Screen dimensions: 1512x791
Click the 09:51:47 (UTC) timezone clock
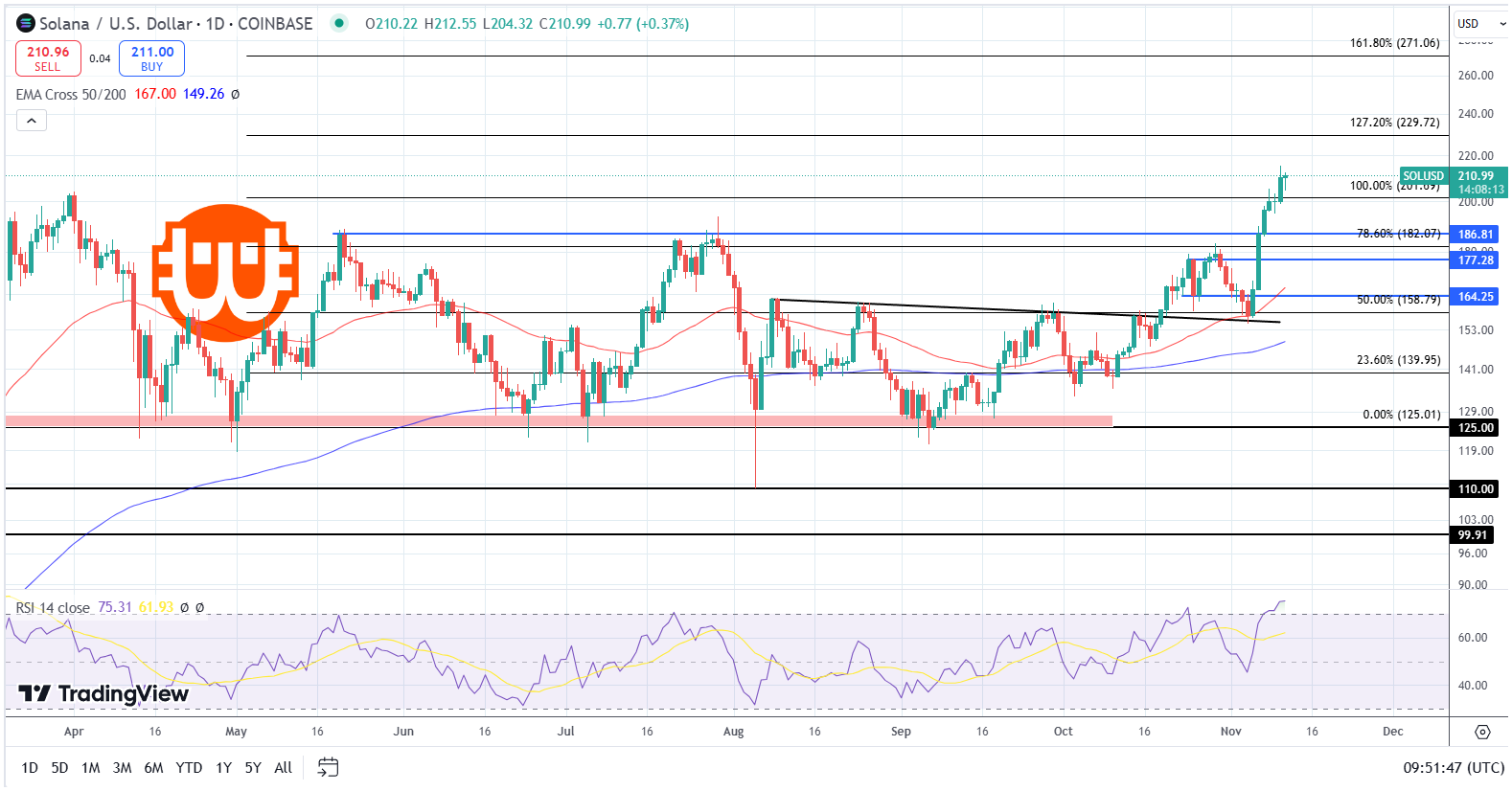point(1454,767)
